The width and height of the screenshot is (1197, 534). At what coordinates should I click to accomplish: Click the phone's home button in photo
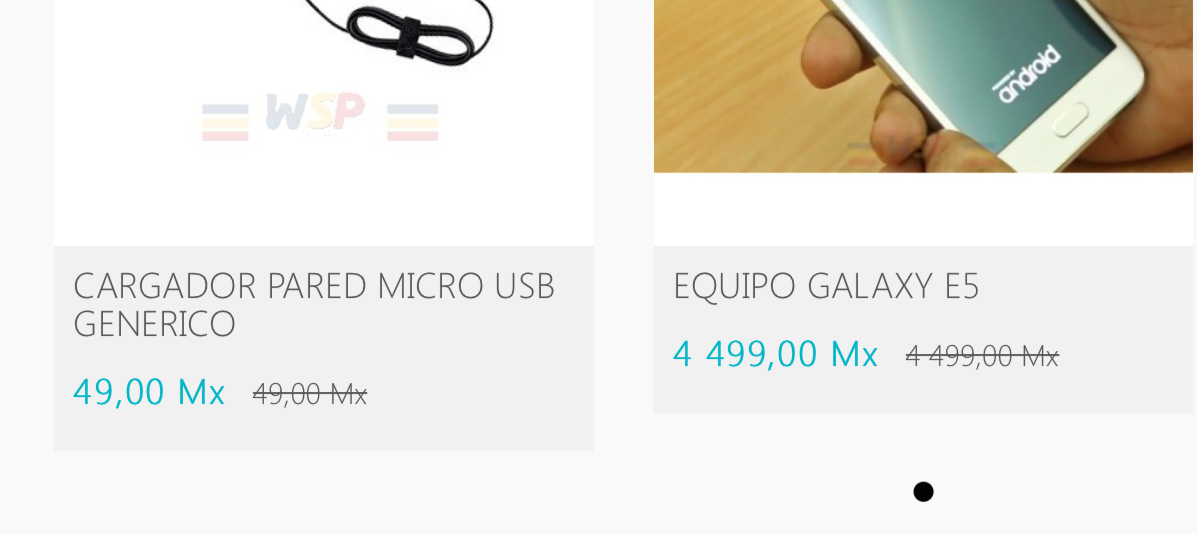point(1069,119)
